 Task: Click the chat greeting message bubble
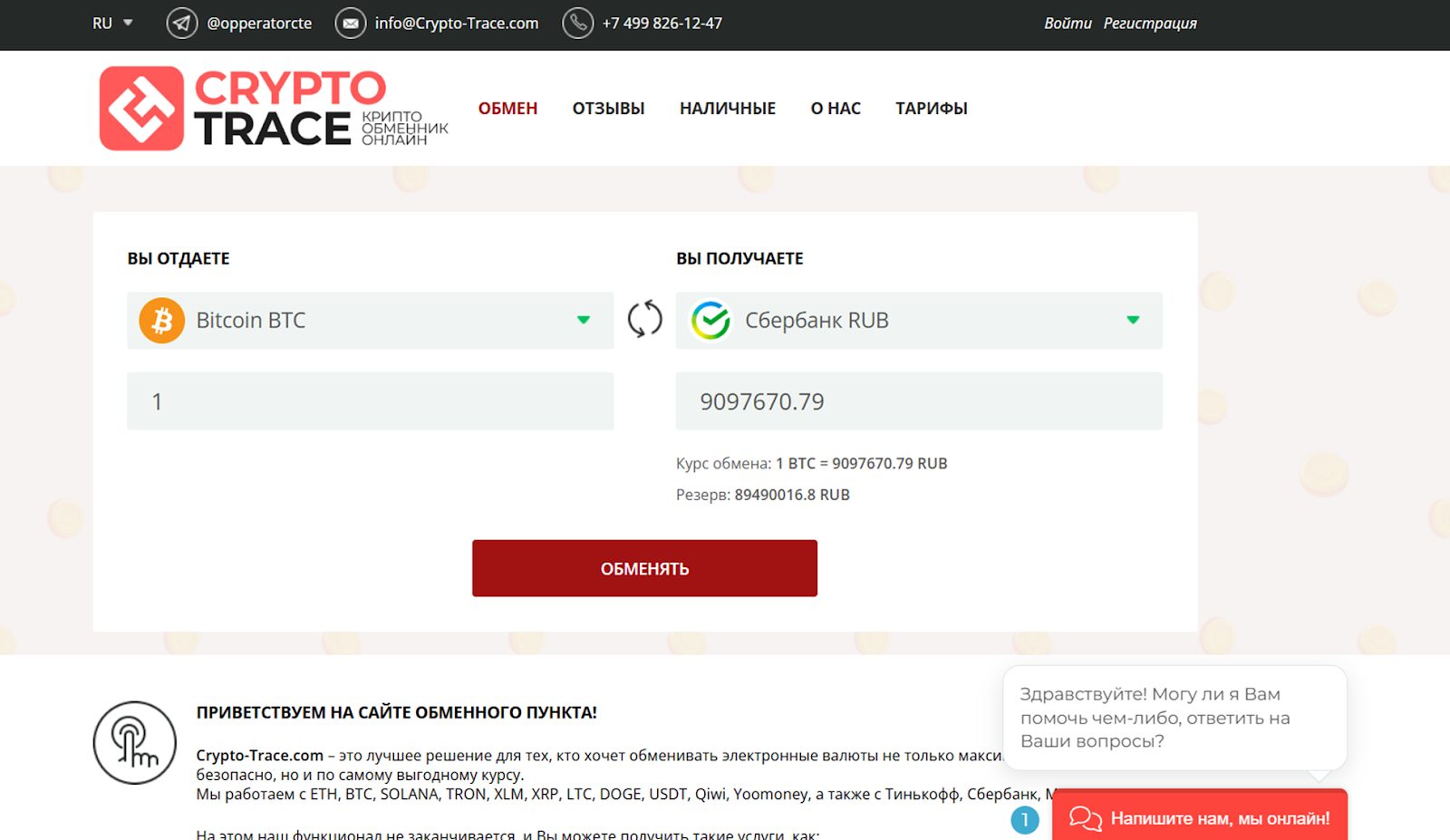(1174, 719)
